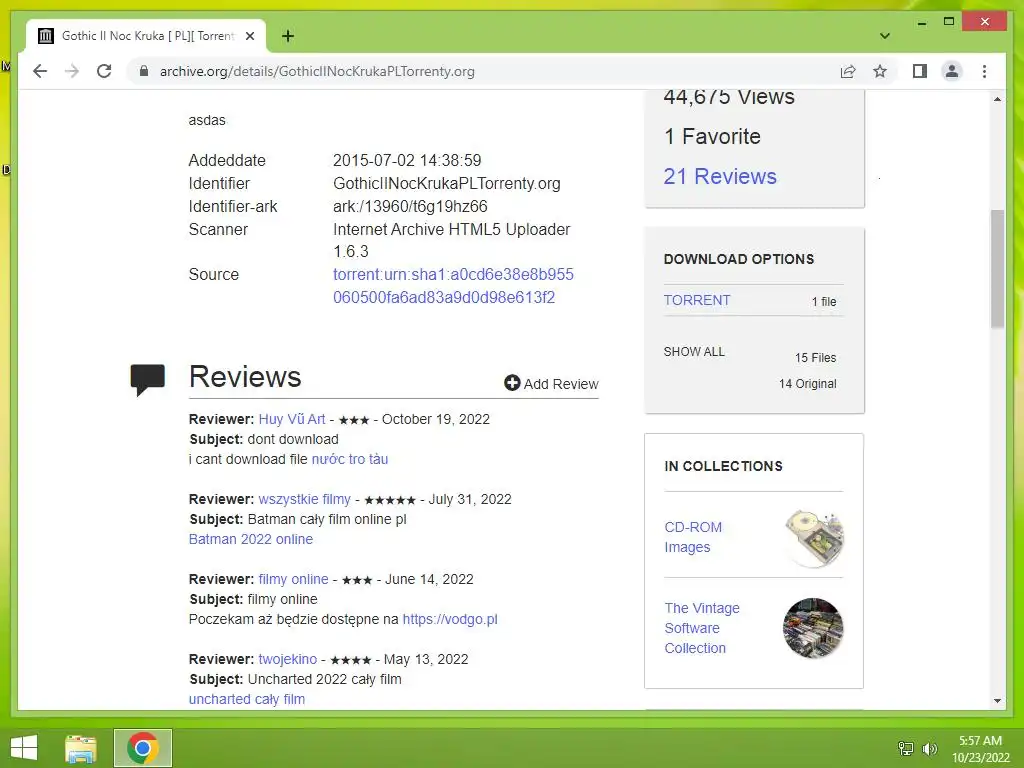Click the Reviews speech bubble icon
This screenshot has height=768, width=1024.
(x=148, y=379)
